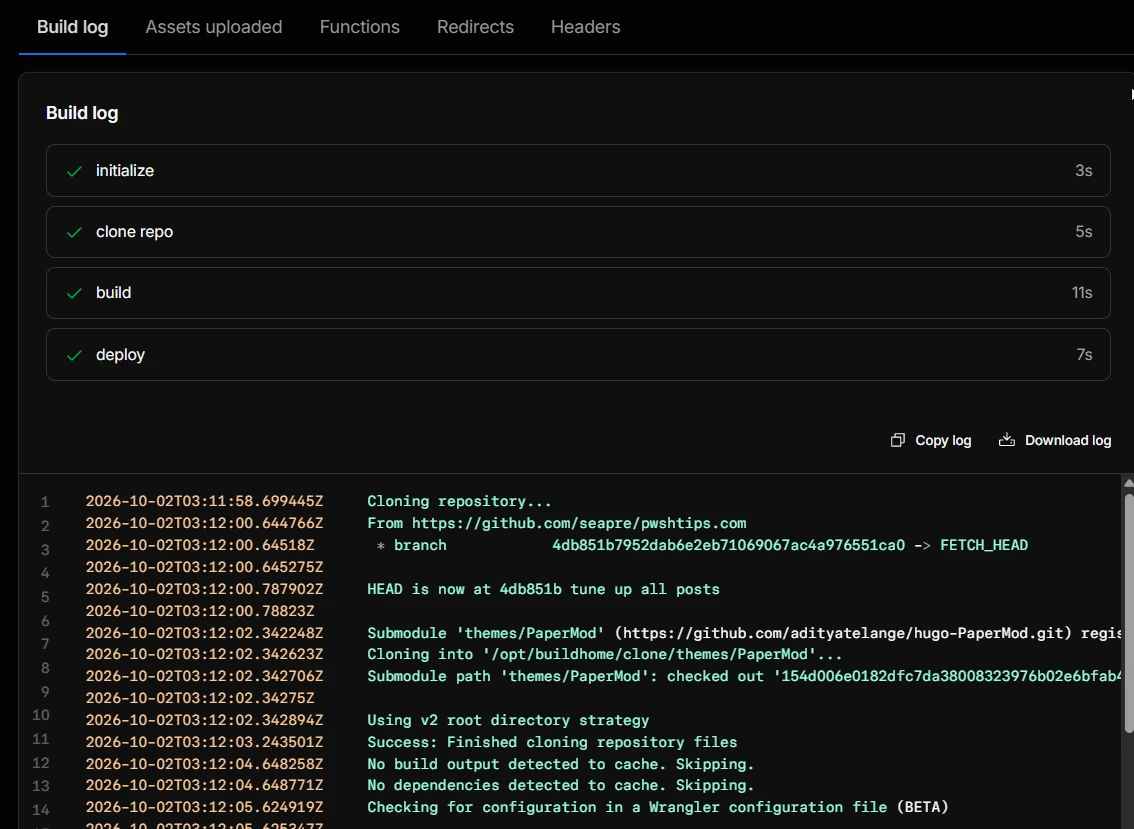Expand the build step row

click(578, 293)
